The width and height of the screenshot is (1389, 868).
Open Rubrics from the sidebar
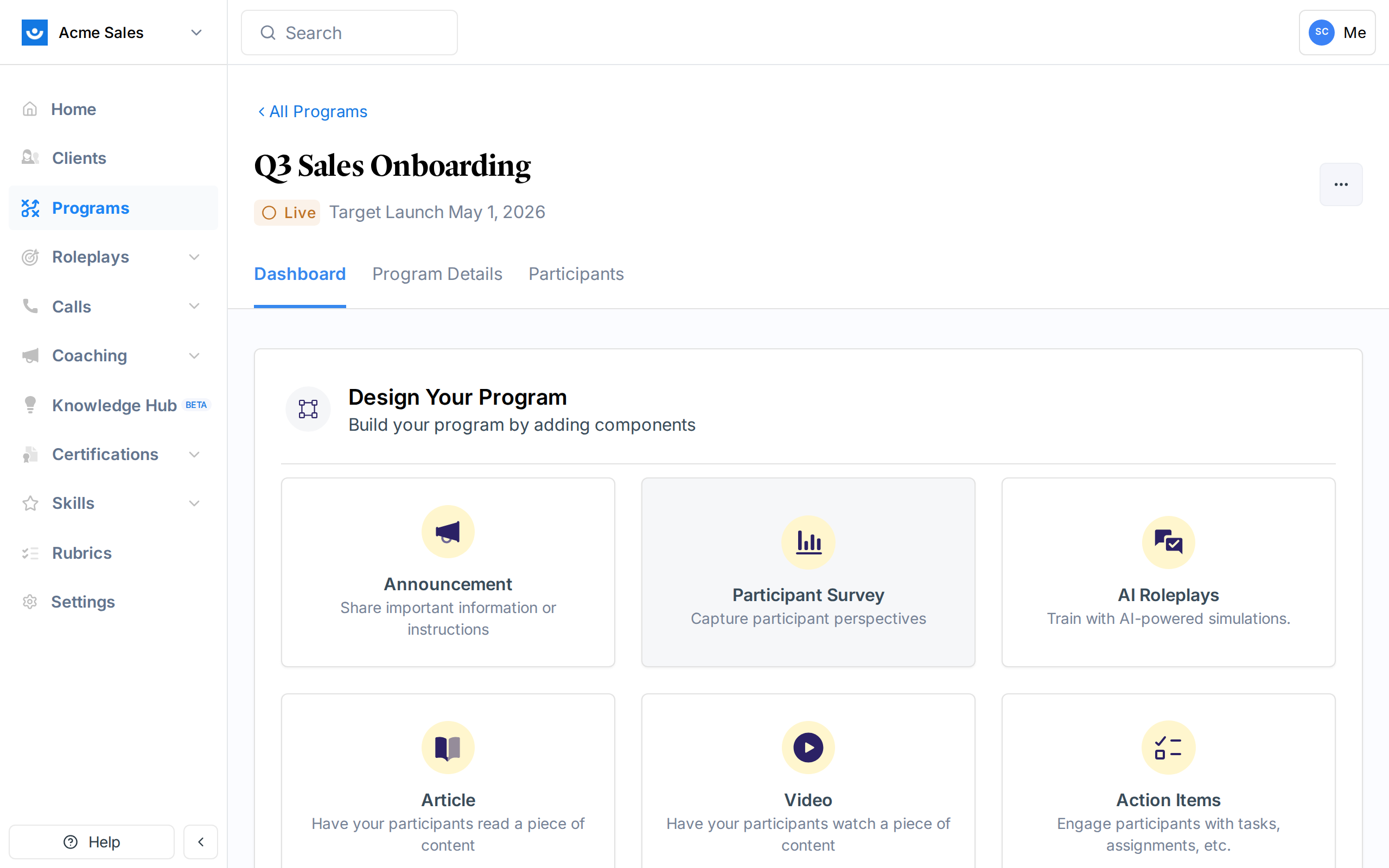click(x=81, y=553)
